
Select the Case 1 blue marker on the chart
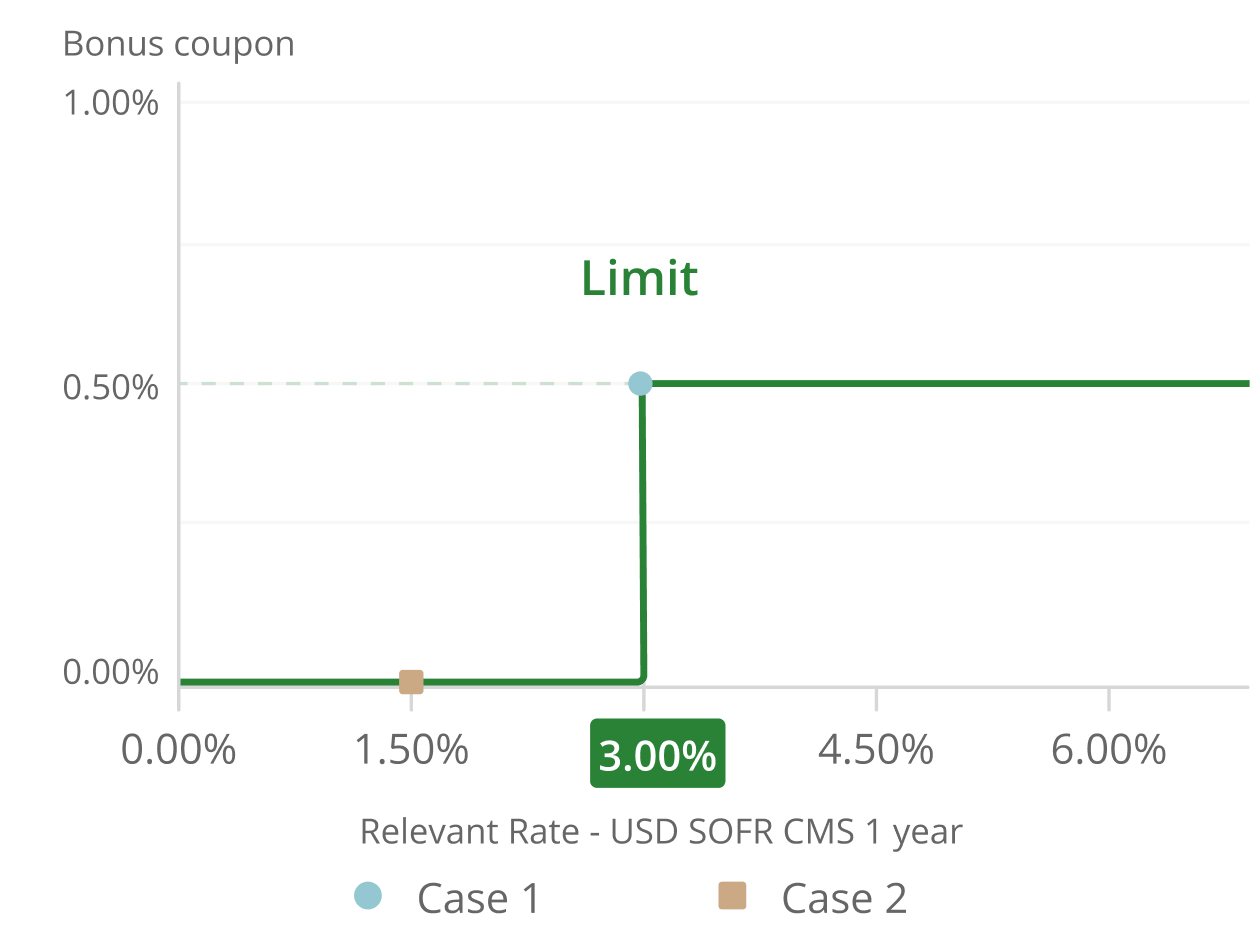tap(640, 383)
